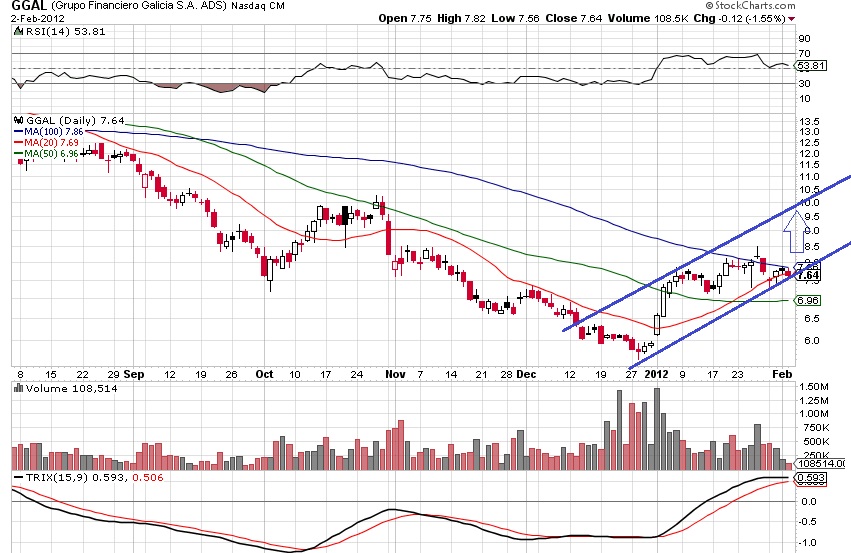Click the volume bars icon beside Volume
Screen dimensions: 851x553
click(18, 388)
